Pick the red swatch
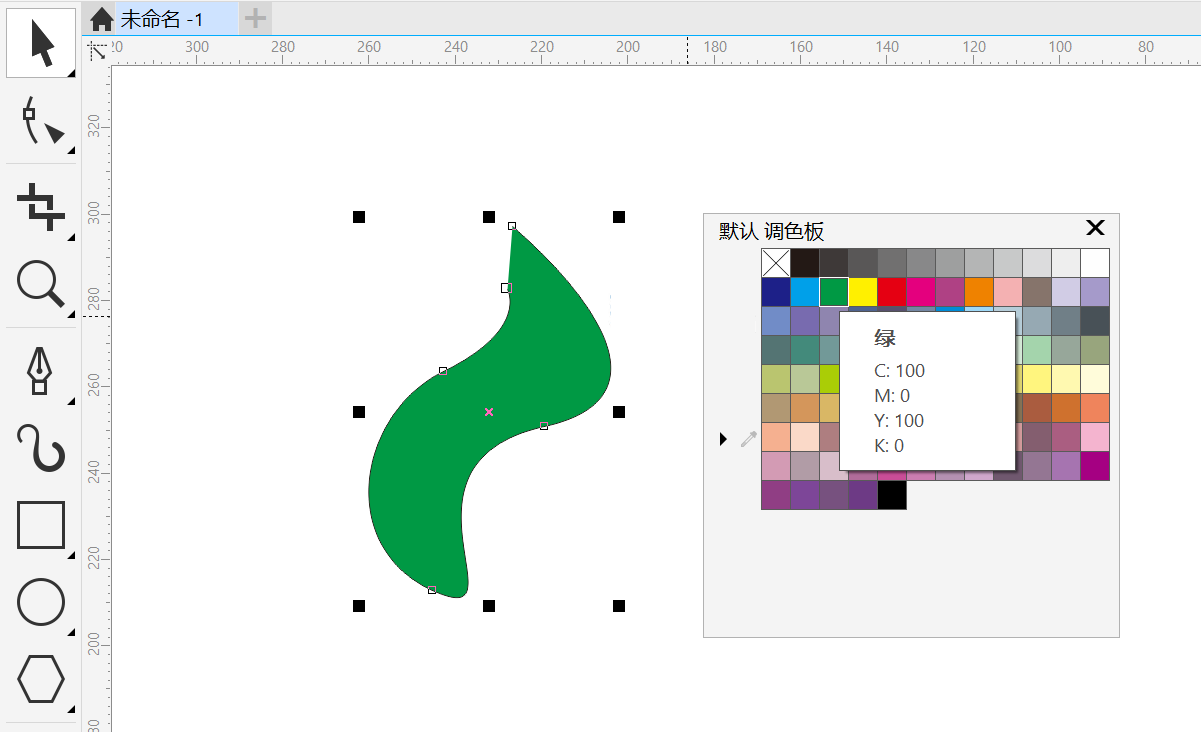Screen dimensions: 1201x732 tap(892, 292)
